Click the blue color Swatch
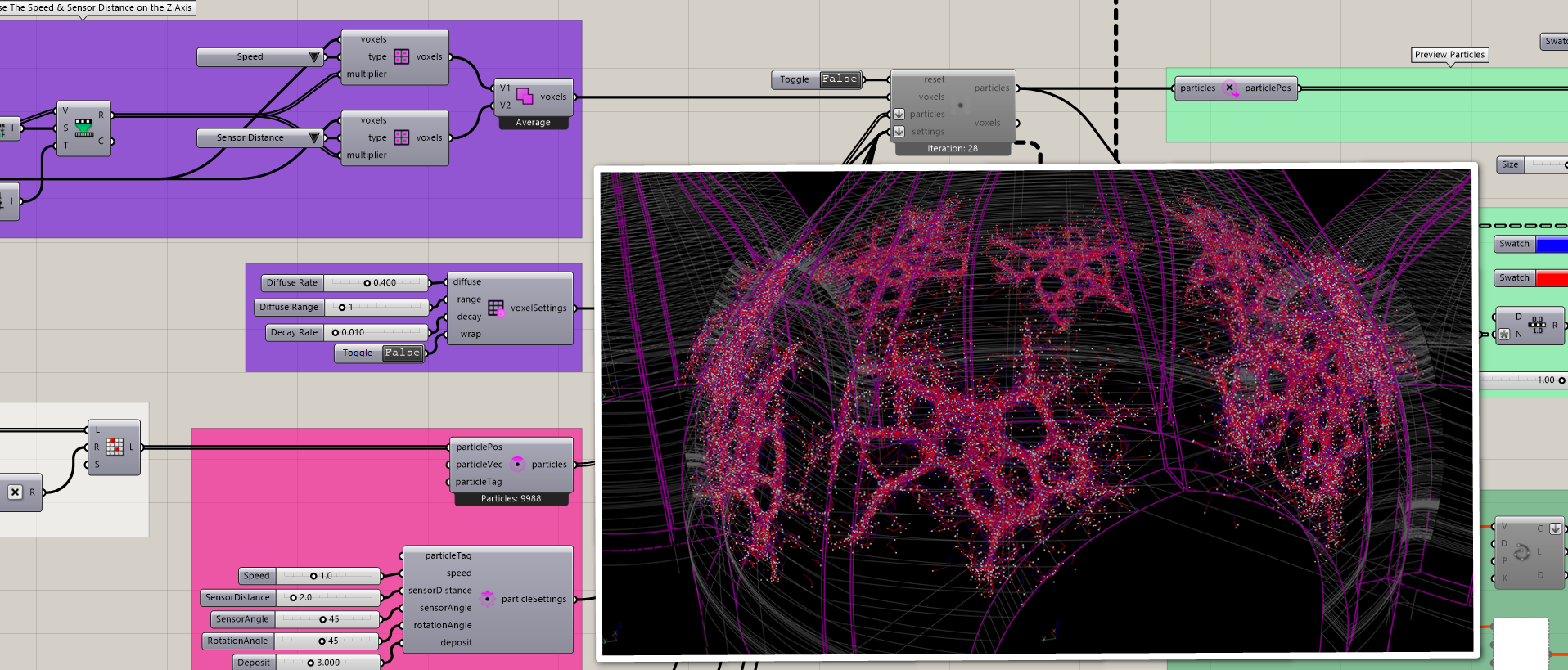Image resolution: width=1568 pixels, height=670 pixels. tap(1552, 245)
